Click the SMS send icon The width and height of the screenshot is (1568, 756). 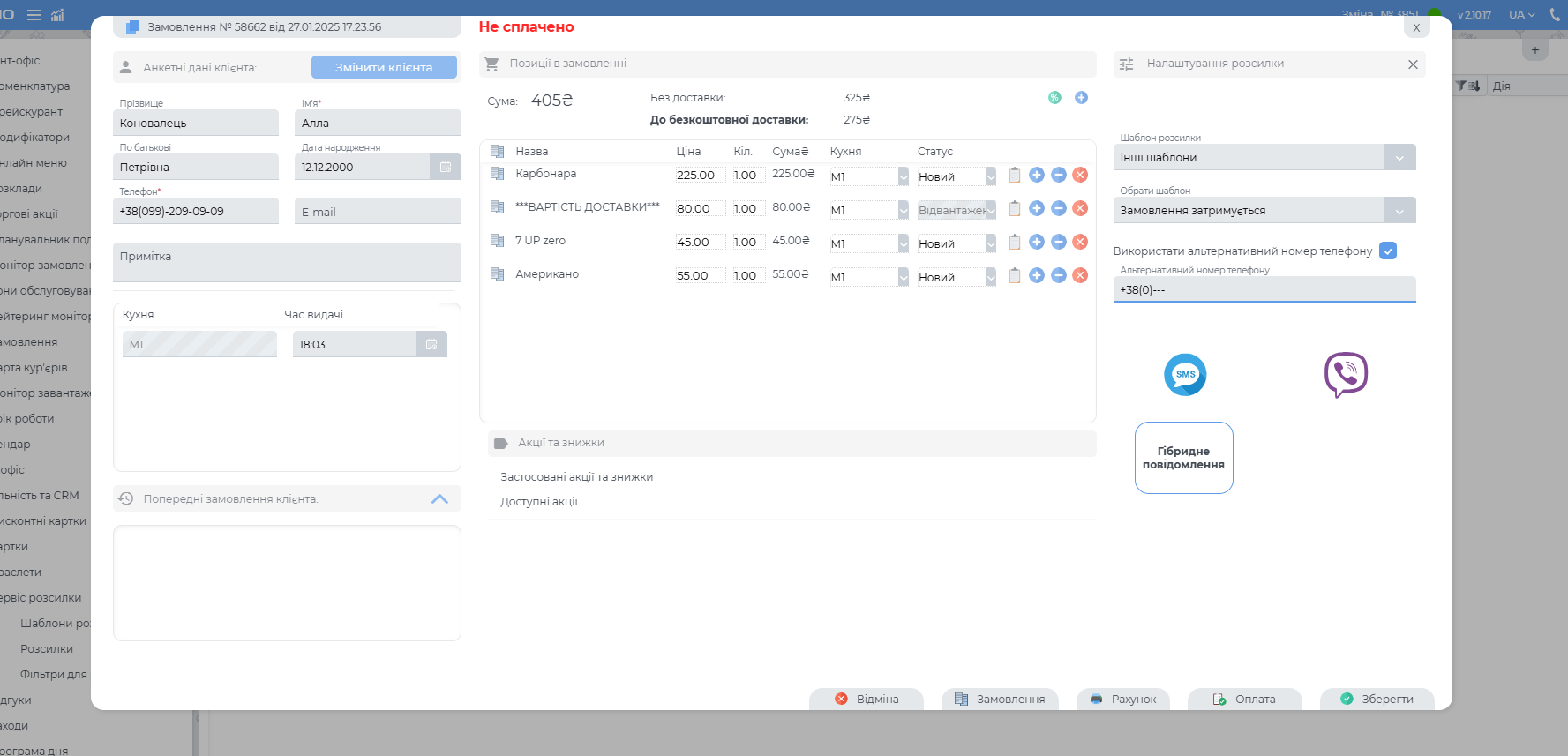click(x=1185, y=375)
